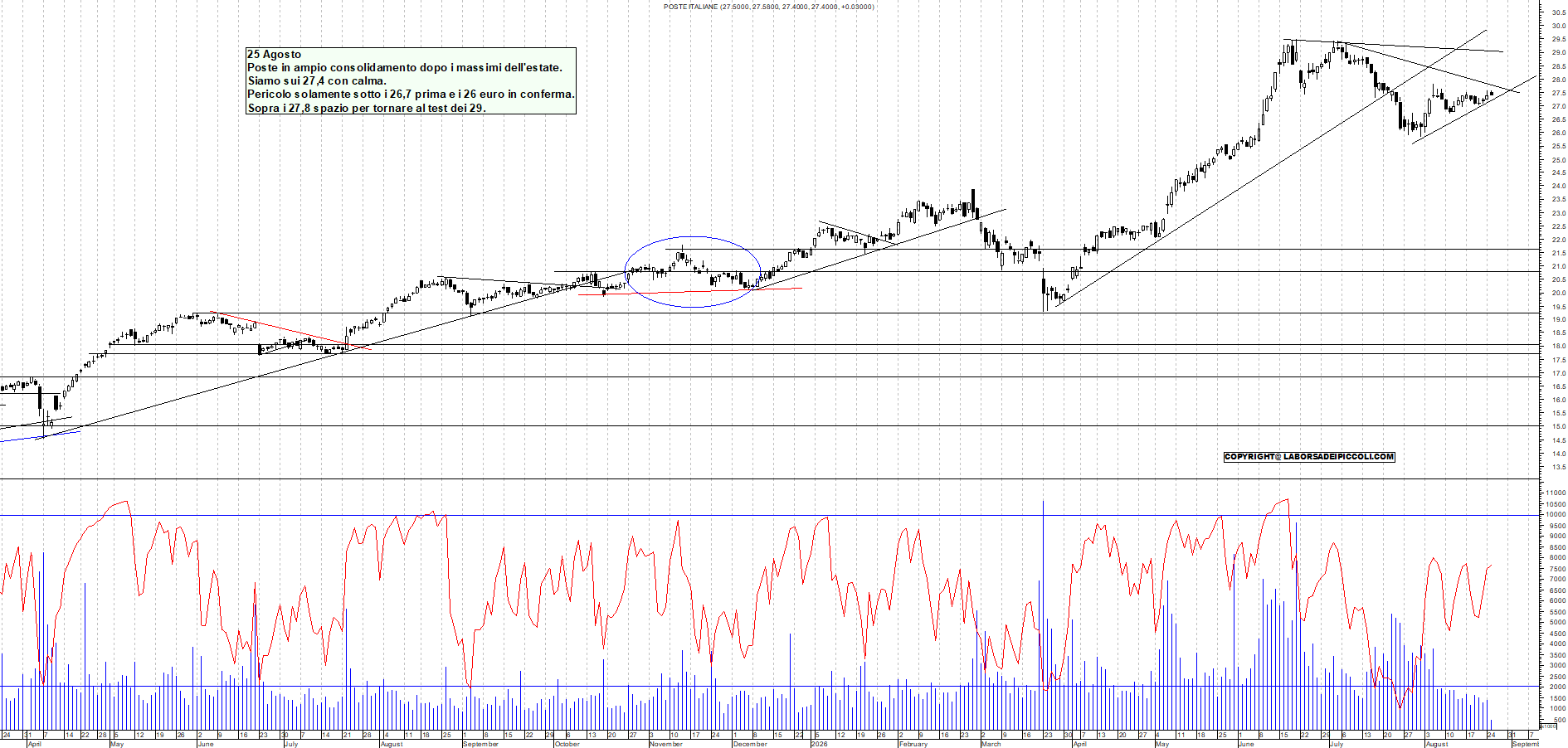1568x748 pixels.
Task: Pick the 19.0 price axis label
Action: coord(1558,319)
